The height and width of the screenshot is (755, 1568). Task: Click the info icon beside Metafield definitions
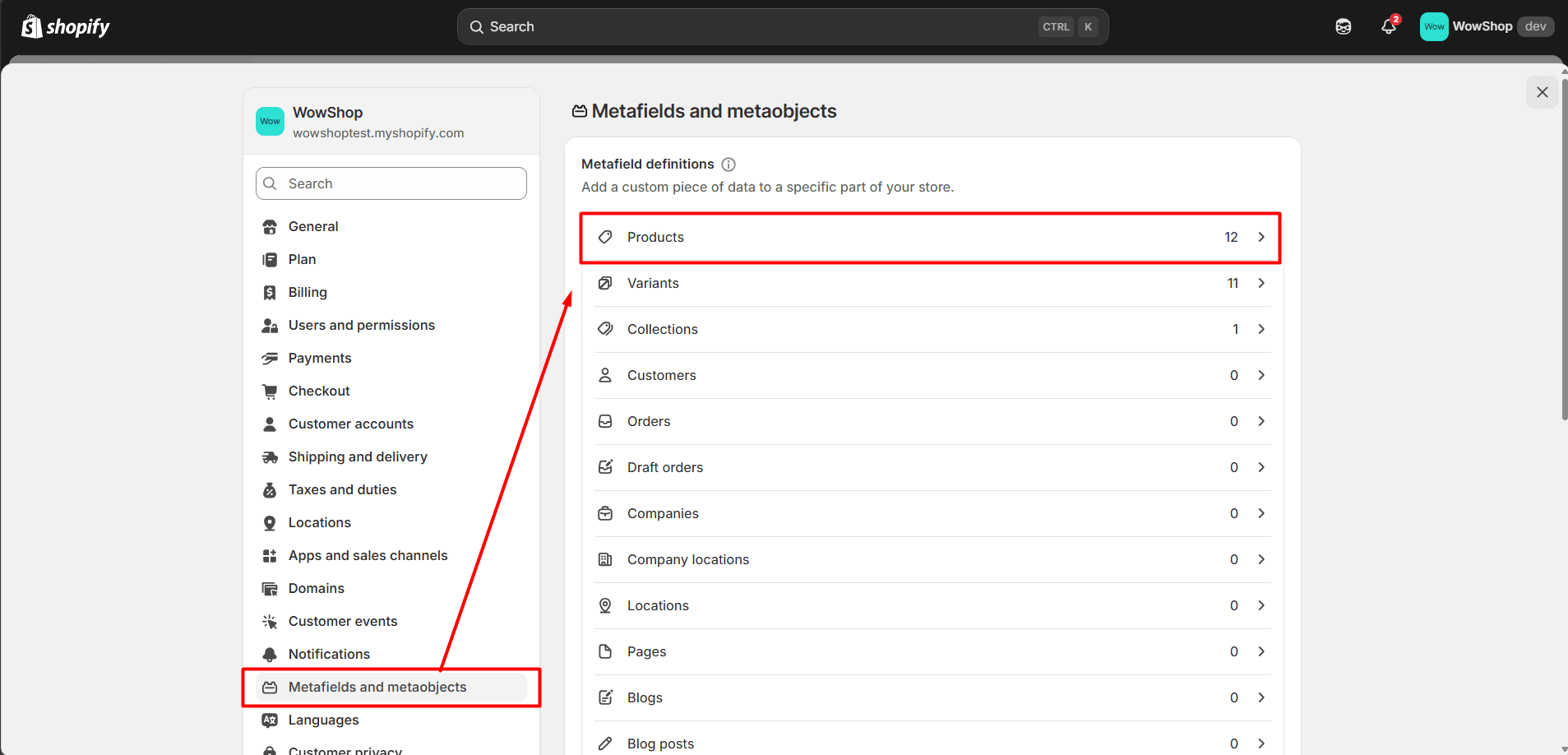pyautogui.click(x=728, y=164)
